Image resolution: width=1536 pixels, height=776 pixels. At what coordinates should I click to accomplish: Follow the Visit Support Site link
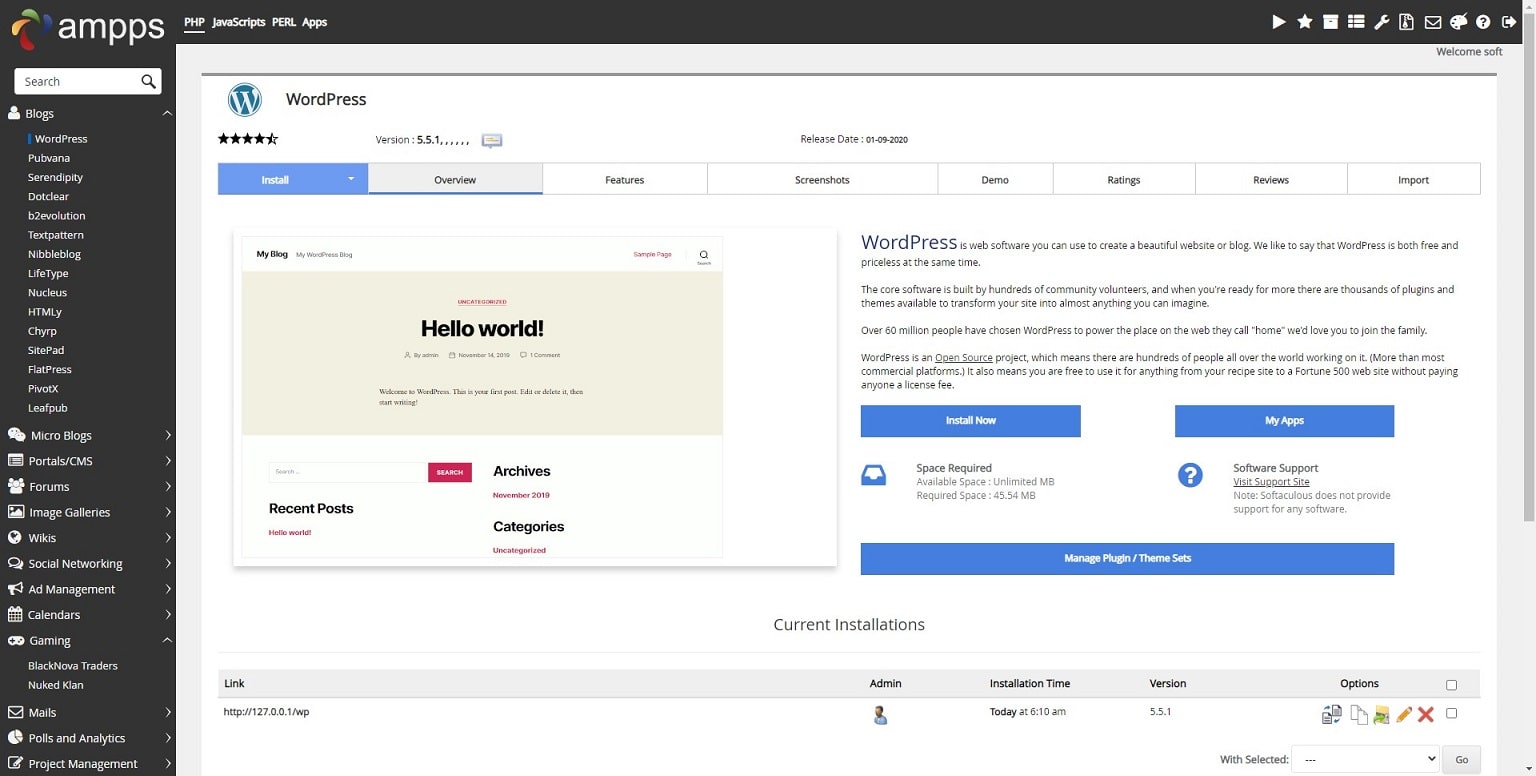click(x=1271, y=482)
